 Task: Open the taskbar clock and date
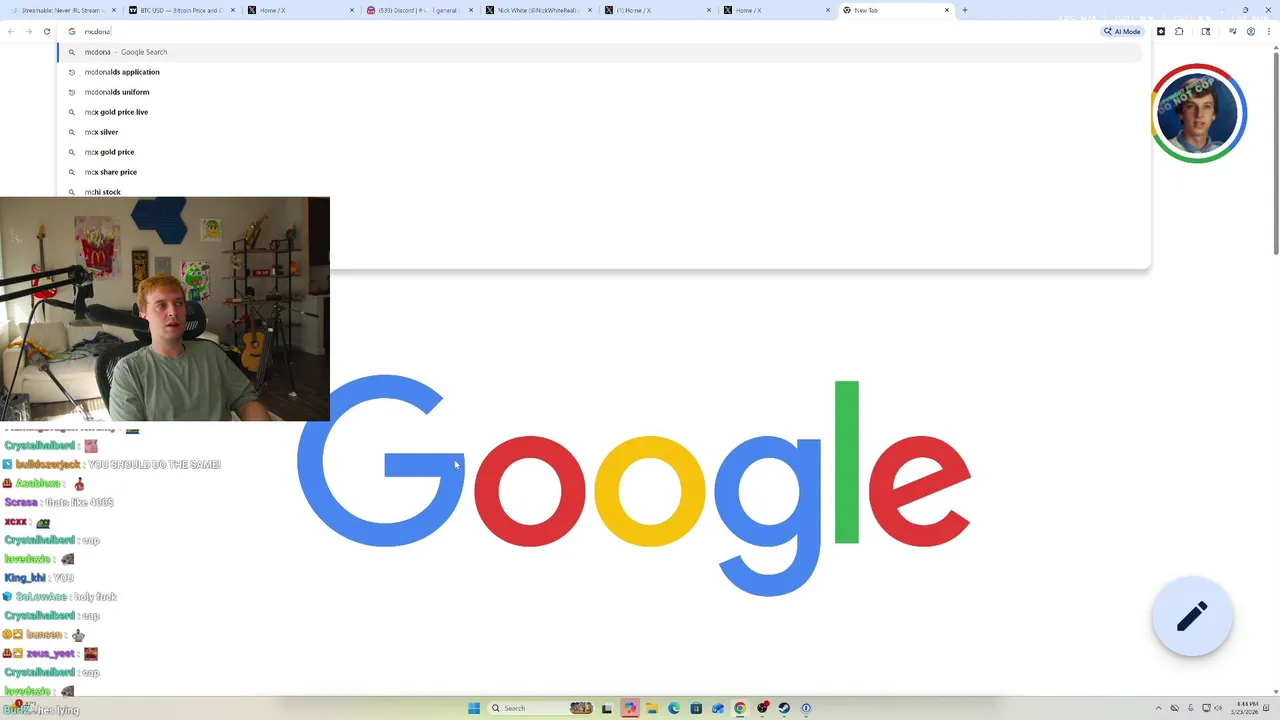point(1246,708)
